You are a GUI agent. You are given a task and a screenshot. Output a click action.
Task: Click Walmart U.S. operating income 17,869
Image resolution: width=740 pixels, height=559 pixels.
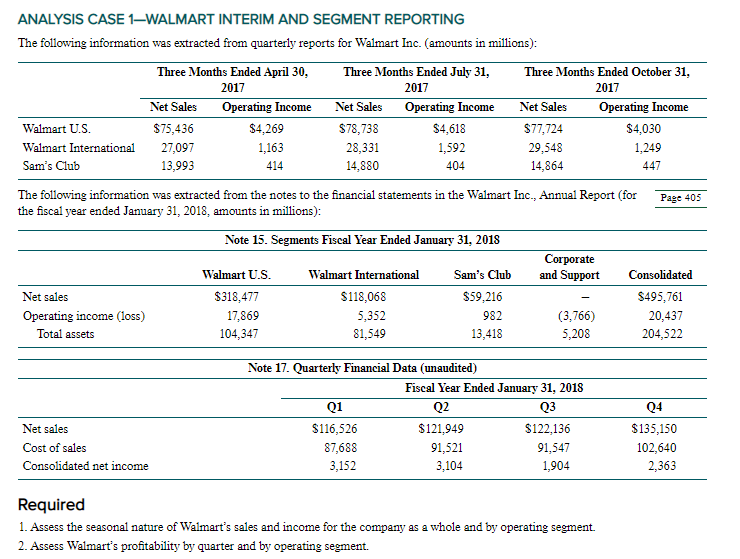[243, 316]
